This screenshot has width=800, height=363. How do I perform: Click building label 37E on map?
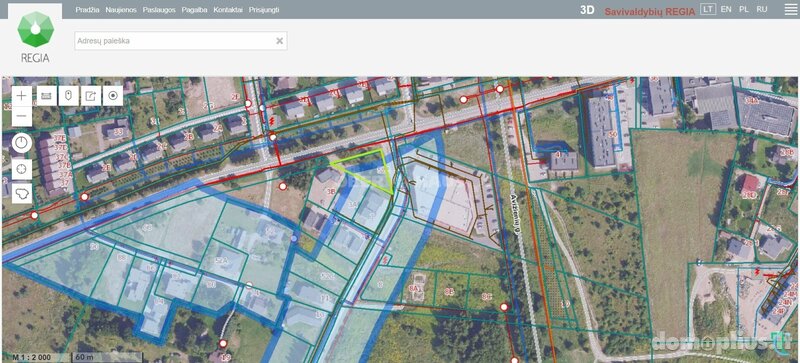(x=61, y=139)
